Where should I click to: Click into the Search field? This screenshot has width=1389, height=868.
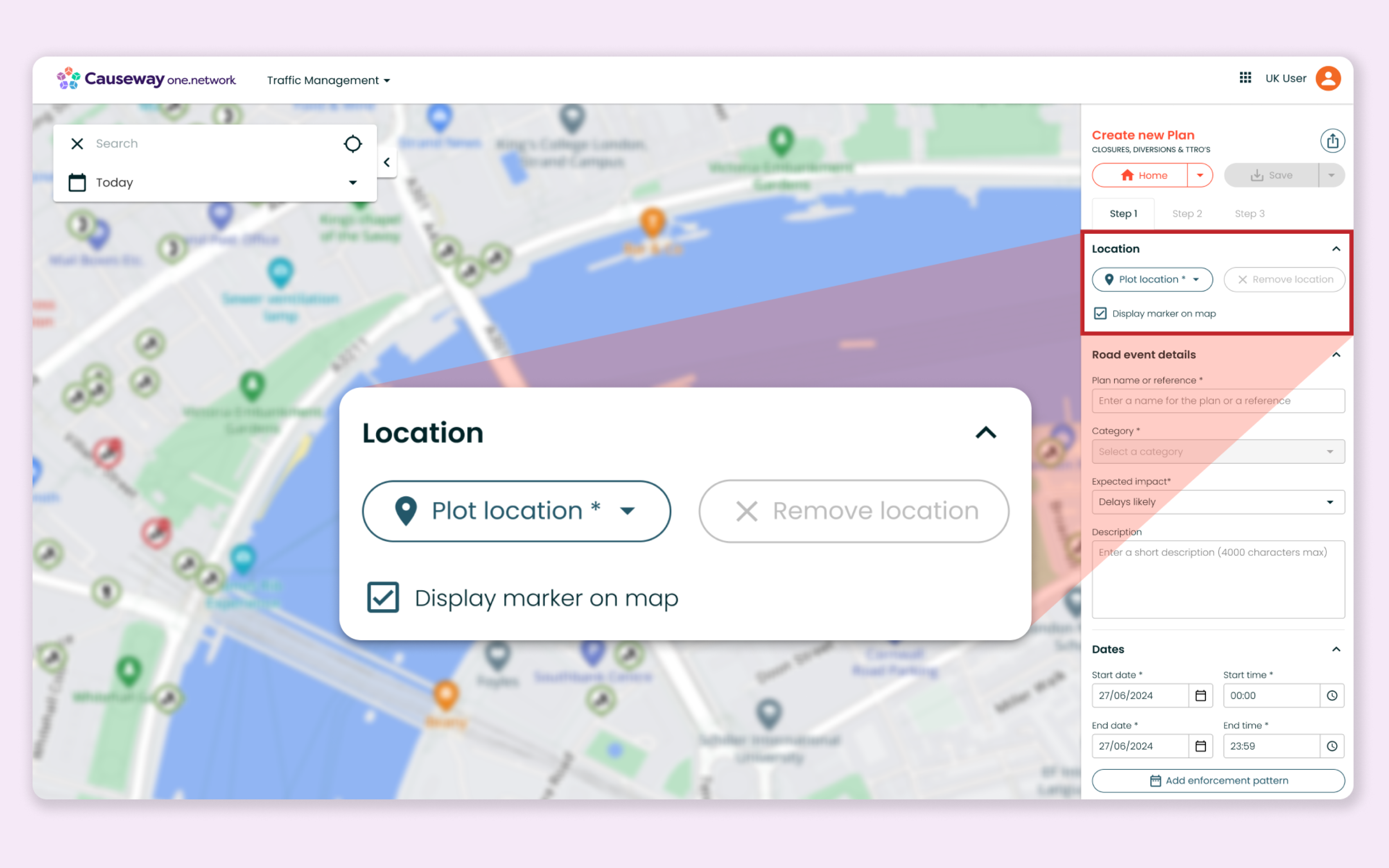(215, 143)
